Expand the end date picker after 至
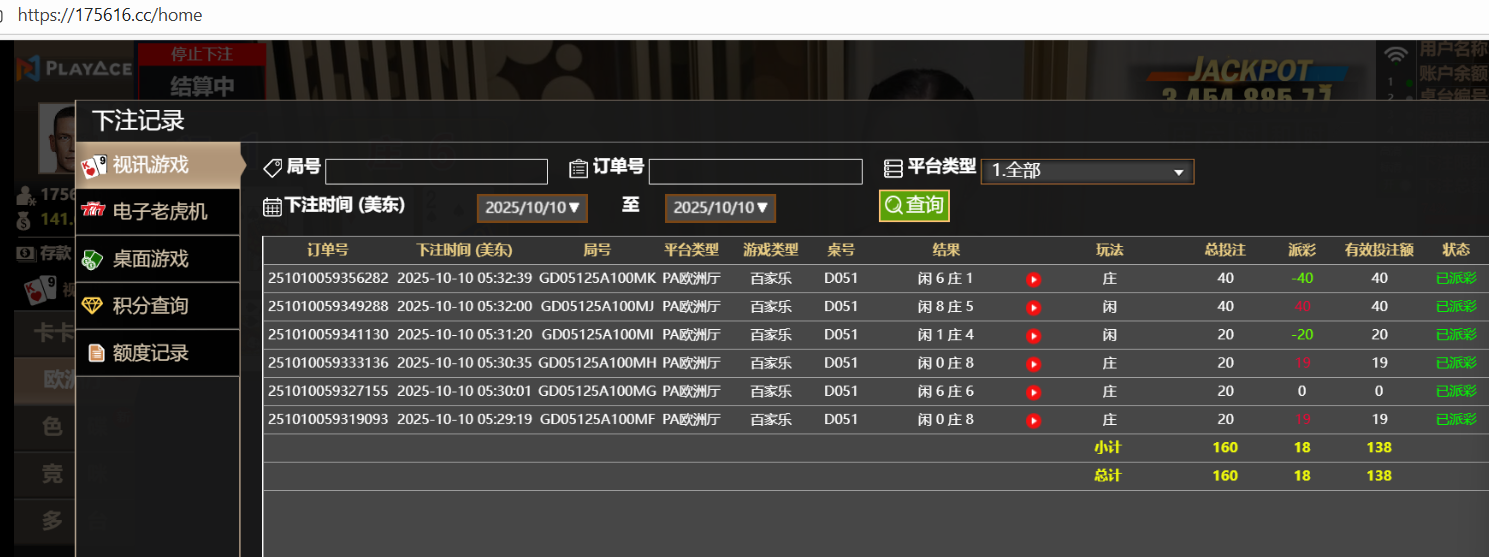Image resolution: width=1489 pixels, height=557 pixels. [720, 208]
